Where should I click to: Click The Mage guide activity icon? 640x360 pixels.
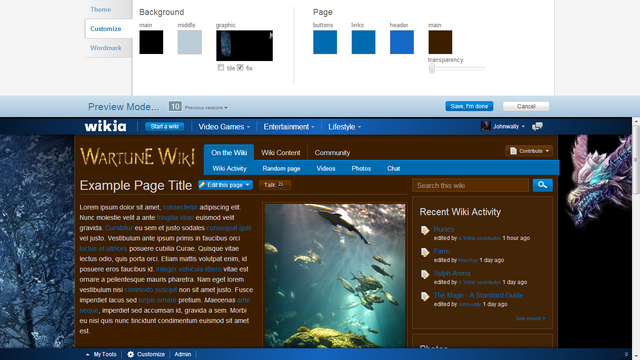pos(425,297)
